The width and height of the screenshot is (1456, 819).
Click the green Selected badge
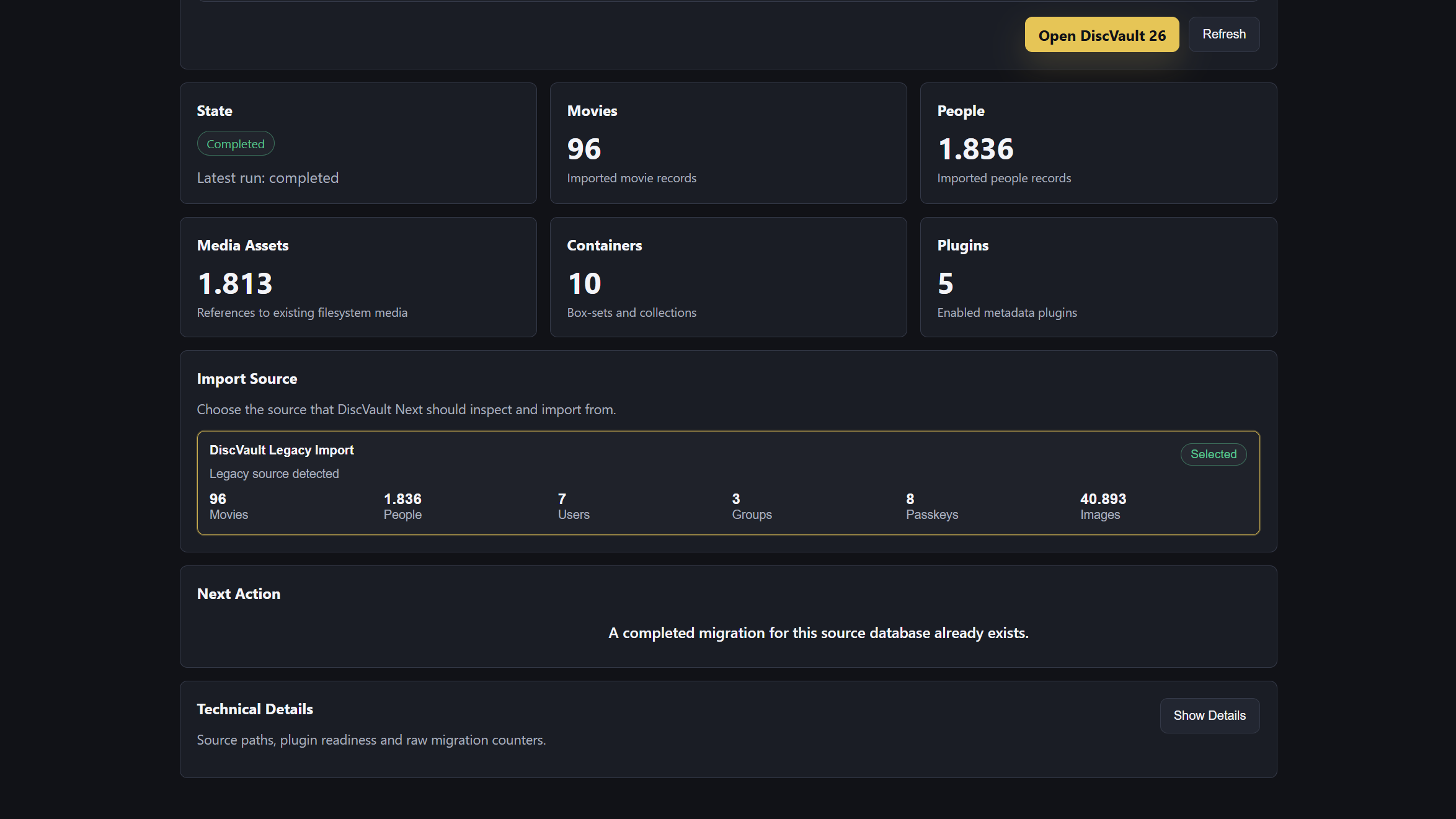pos(1214,454)
